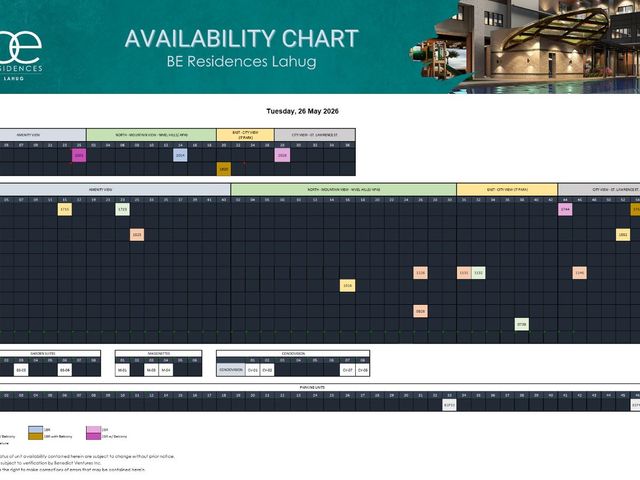Select the light green unit 0738 cell
640x480 pixels.
(x=522, y=324)
